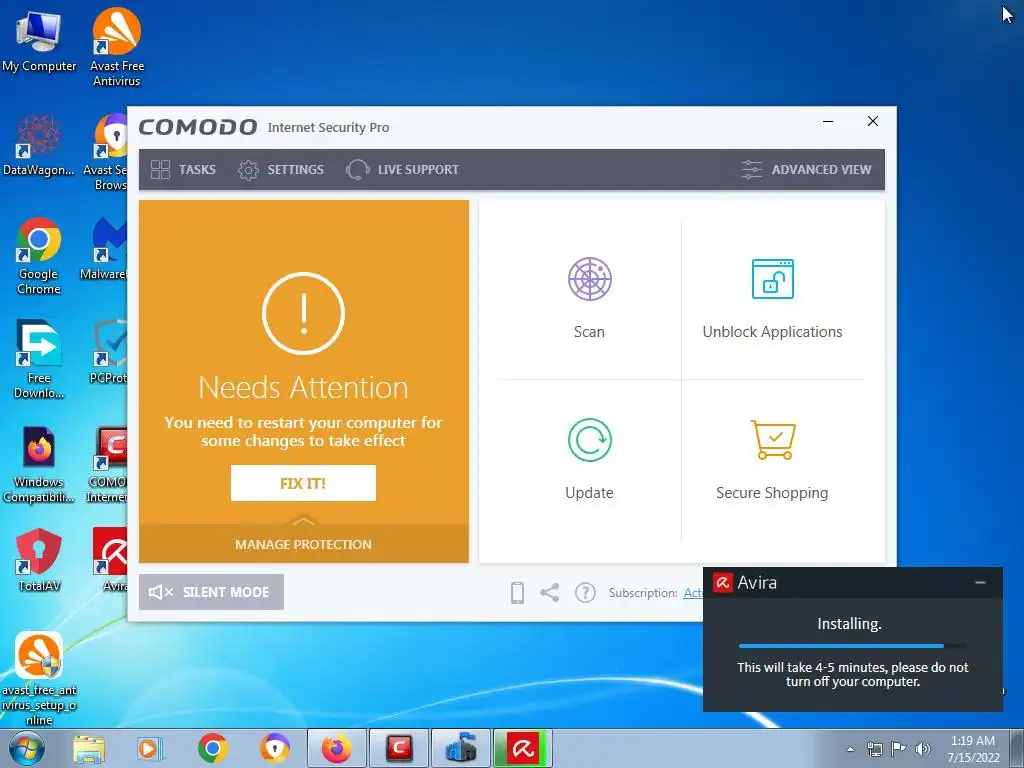1024x768 pixels.
Task: Open the help question mark icon
Action: (585, 592)
